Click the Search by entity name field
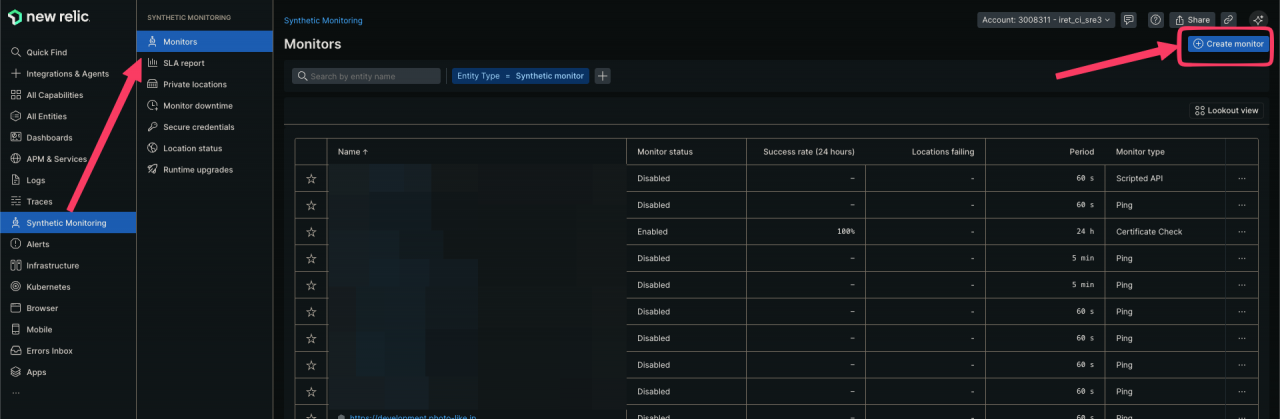The image size is (1280, 419). coord(367,76)
